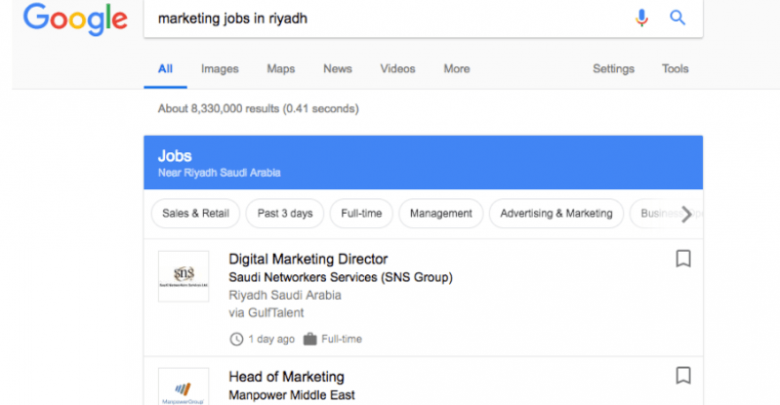780x405 pixels.
Task: Start voice search with microphone icon
Action: [642, 18]
